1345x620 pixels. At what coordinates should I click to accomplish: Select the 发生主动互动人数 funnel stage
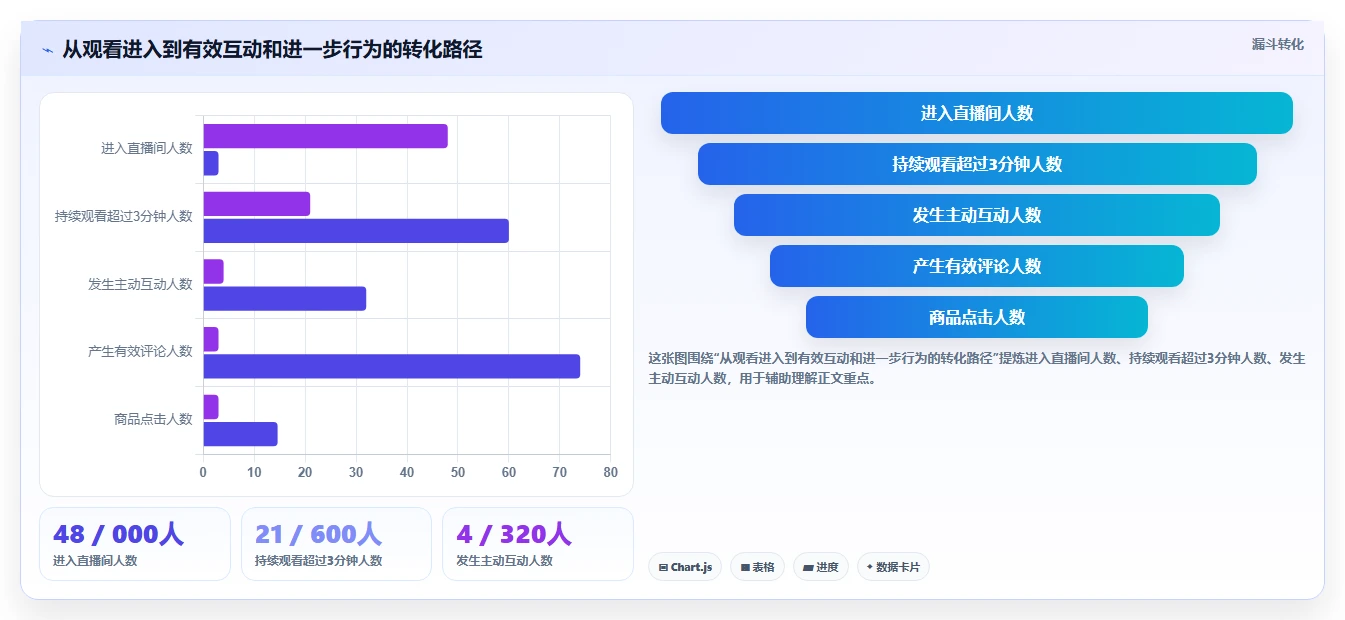pos(977,215)
